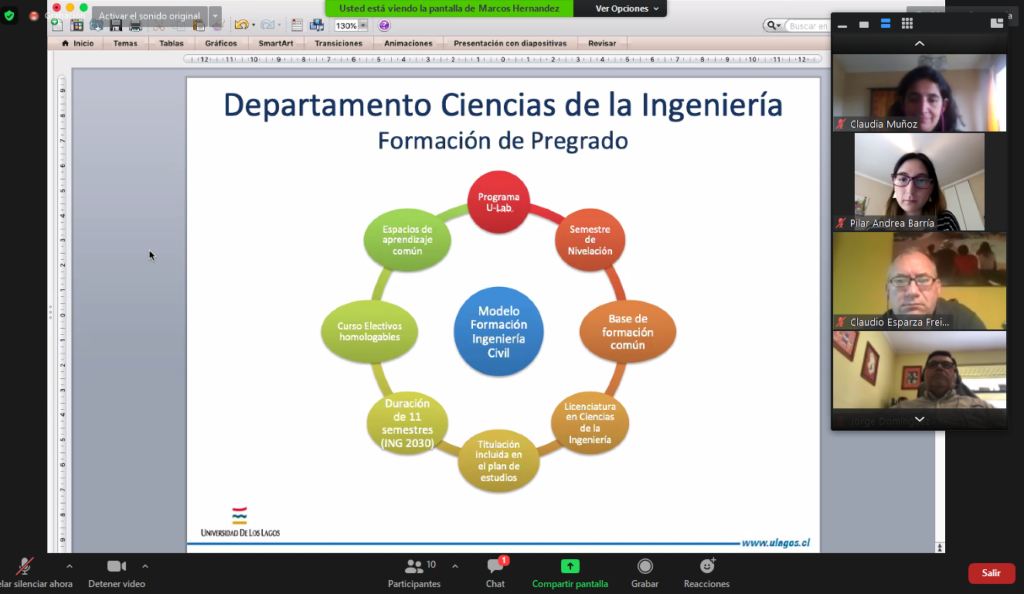Switch to the Animaciones ribbon tab
Image resolution: width=1024 pixels, height=594 pixels.
408,43
